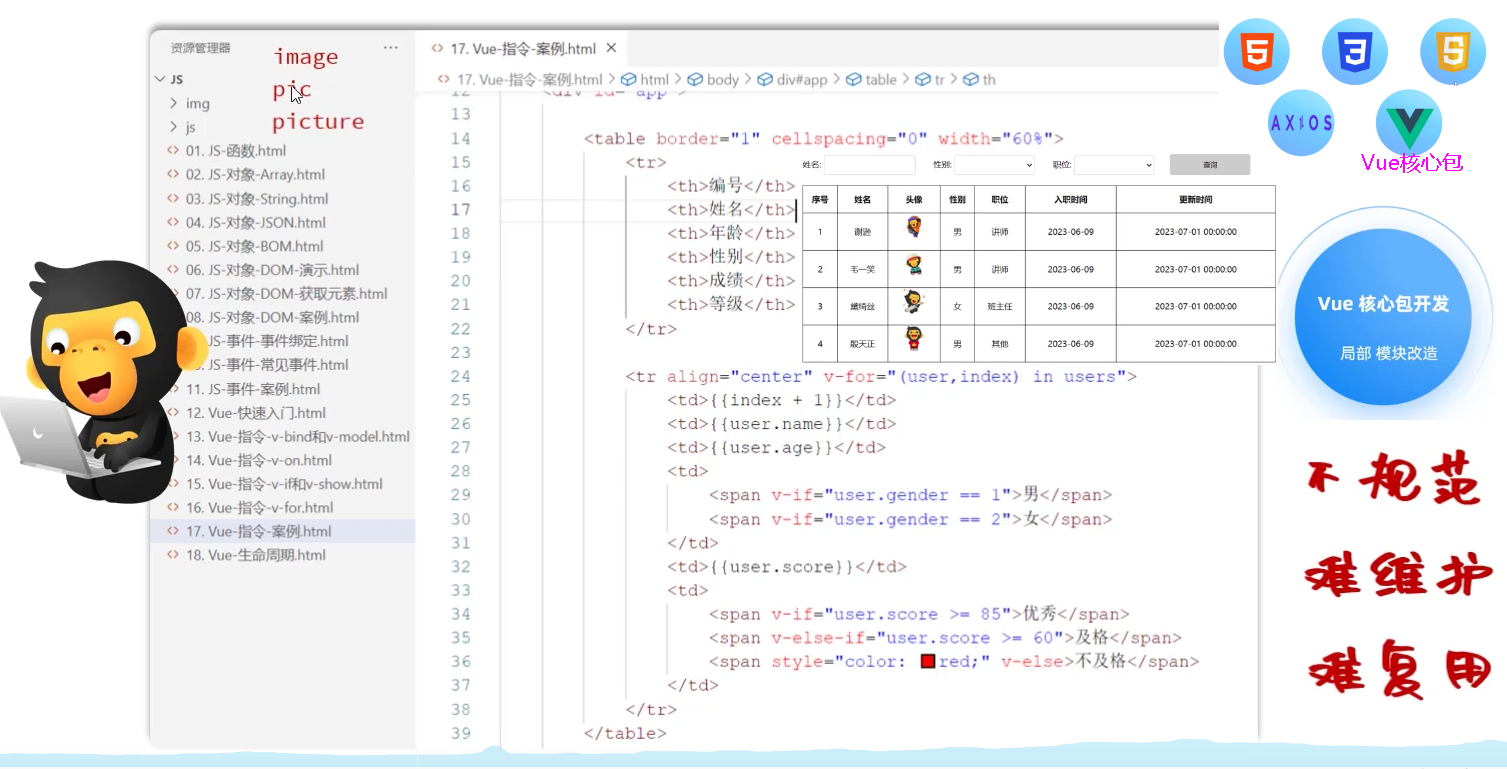This screenshot has height=769, width=1507.
Task: Click the CSS3 logo icon
Action: (1355, 52)
